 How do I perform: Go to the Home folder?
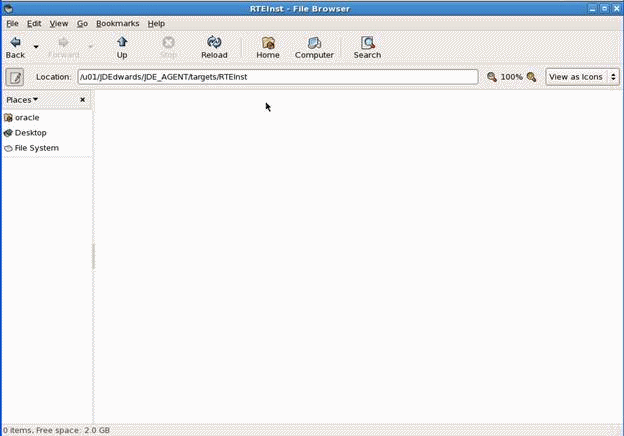(268, 47)
